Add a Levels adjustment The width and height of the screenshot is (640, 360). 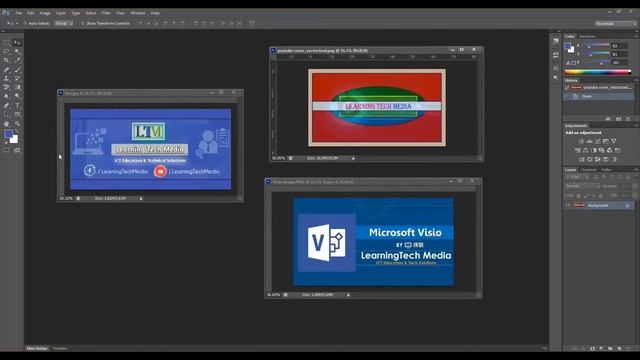coord(589,141)
